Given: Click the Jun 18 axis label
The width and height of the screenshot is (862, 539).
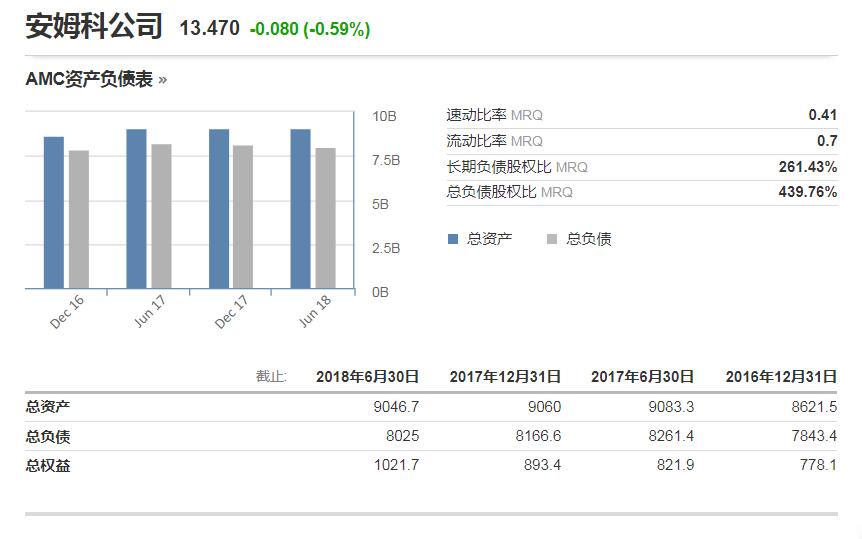Looking at the screenshot, I should [x=314, y=311].
